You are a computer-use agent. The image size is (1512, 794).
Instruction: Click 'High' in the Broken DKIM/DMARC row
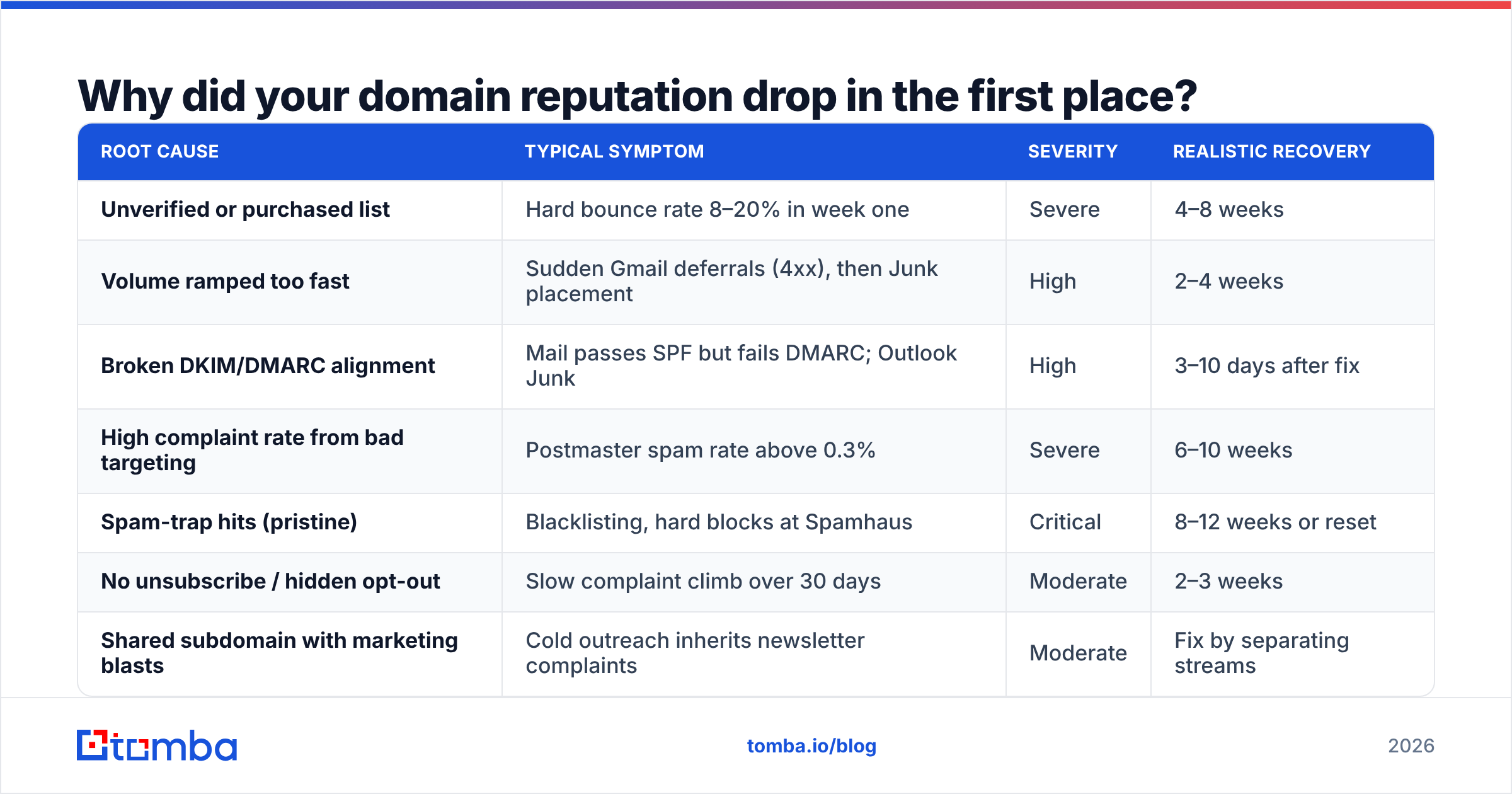tap(1053, 365)
